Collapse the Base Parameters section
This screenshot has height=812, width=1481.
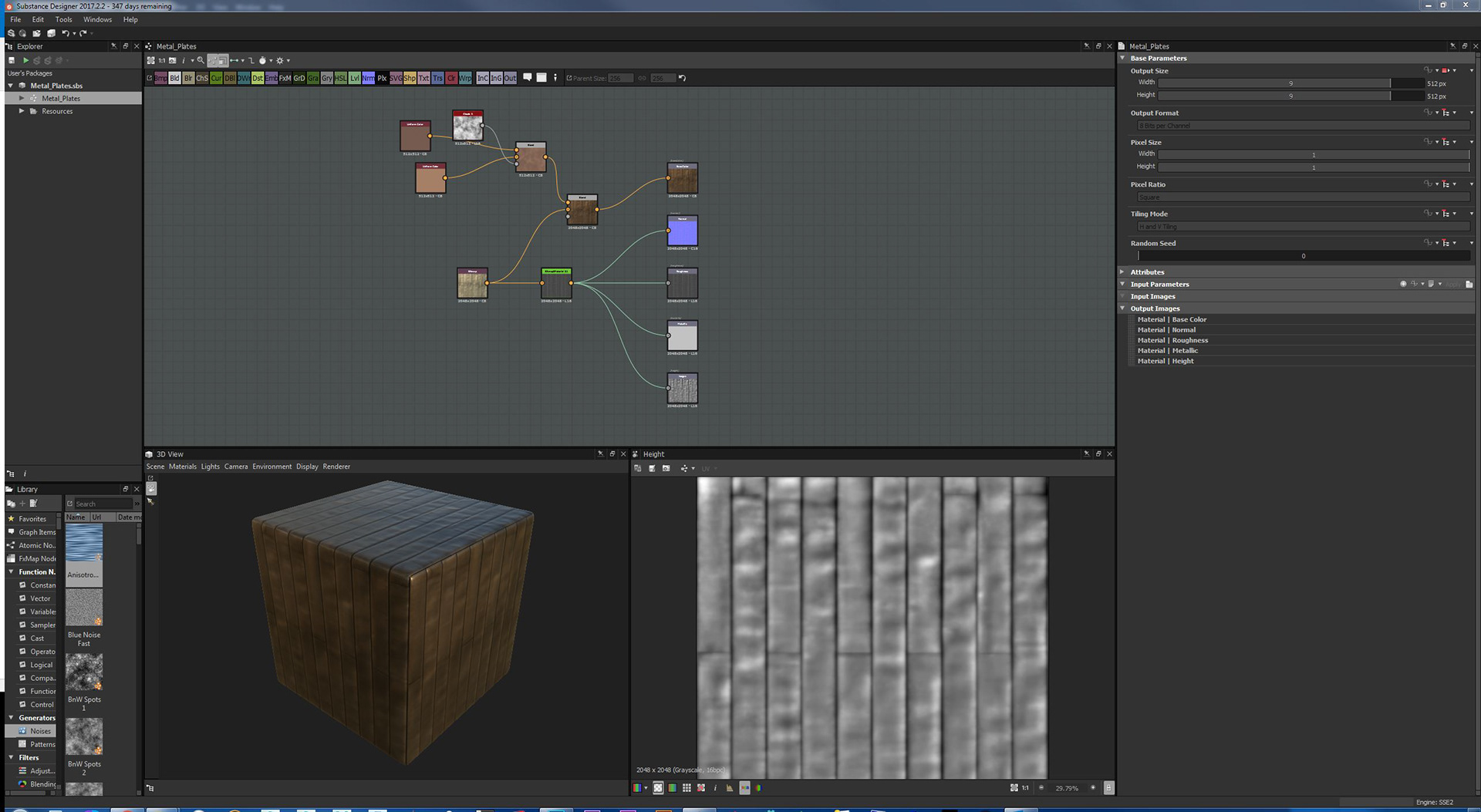[1122, 58]
